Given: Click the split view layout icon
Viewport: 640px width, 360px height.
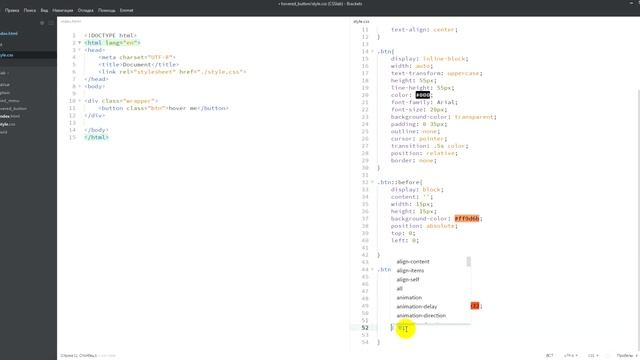Looking at the screenshot, I should (51, 23).
